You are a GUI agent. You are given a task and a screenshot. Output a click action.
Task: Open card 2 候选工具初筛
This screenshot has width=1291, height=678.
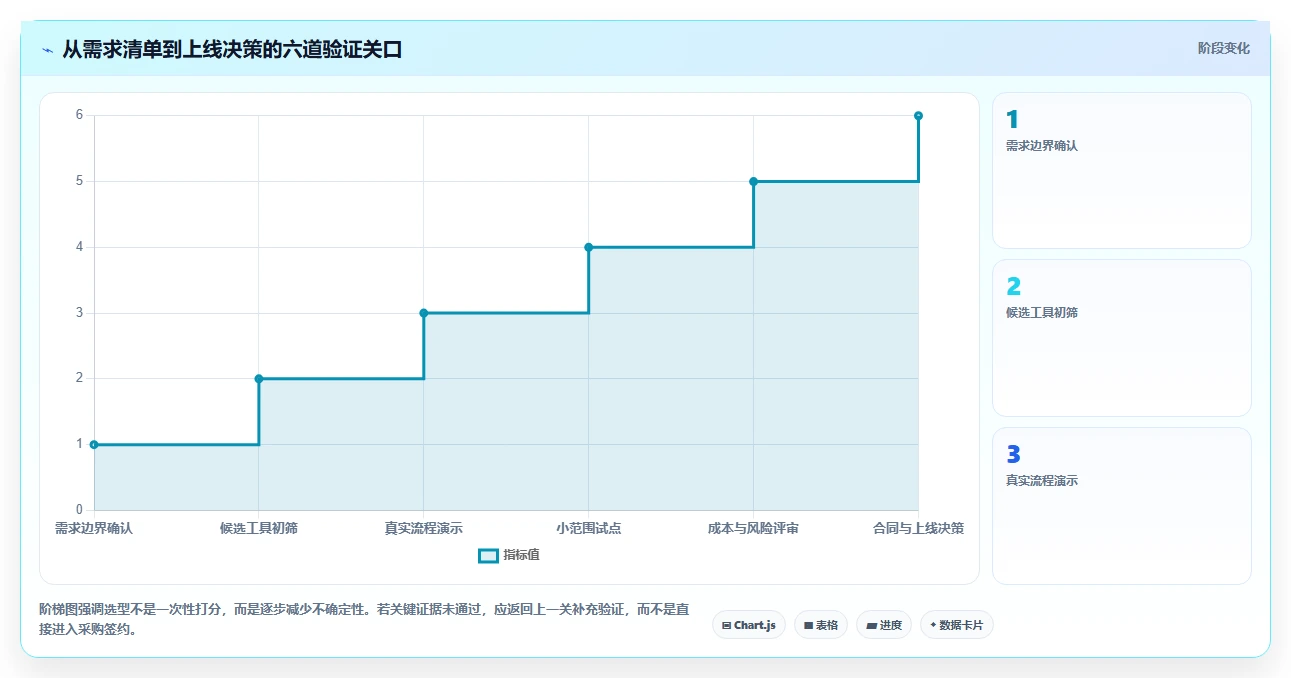pos(1121,338)
